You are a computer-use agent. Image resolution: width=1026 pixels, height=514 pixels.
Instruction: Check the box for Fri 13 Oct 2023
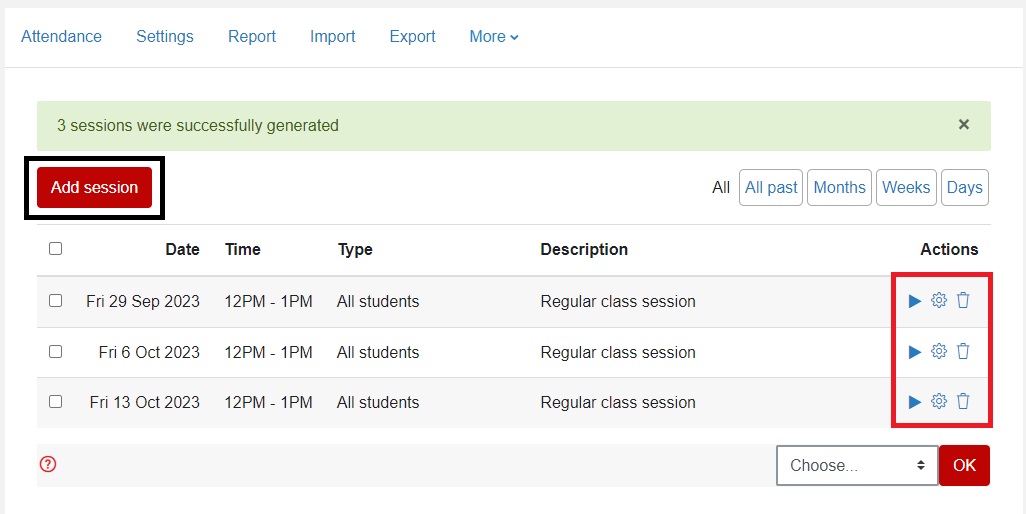[56, 402]
